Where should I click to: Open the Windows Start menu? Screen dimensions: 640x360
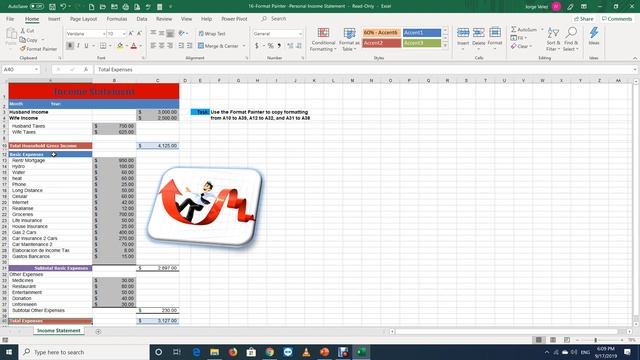coord(9,352)
